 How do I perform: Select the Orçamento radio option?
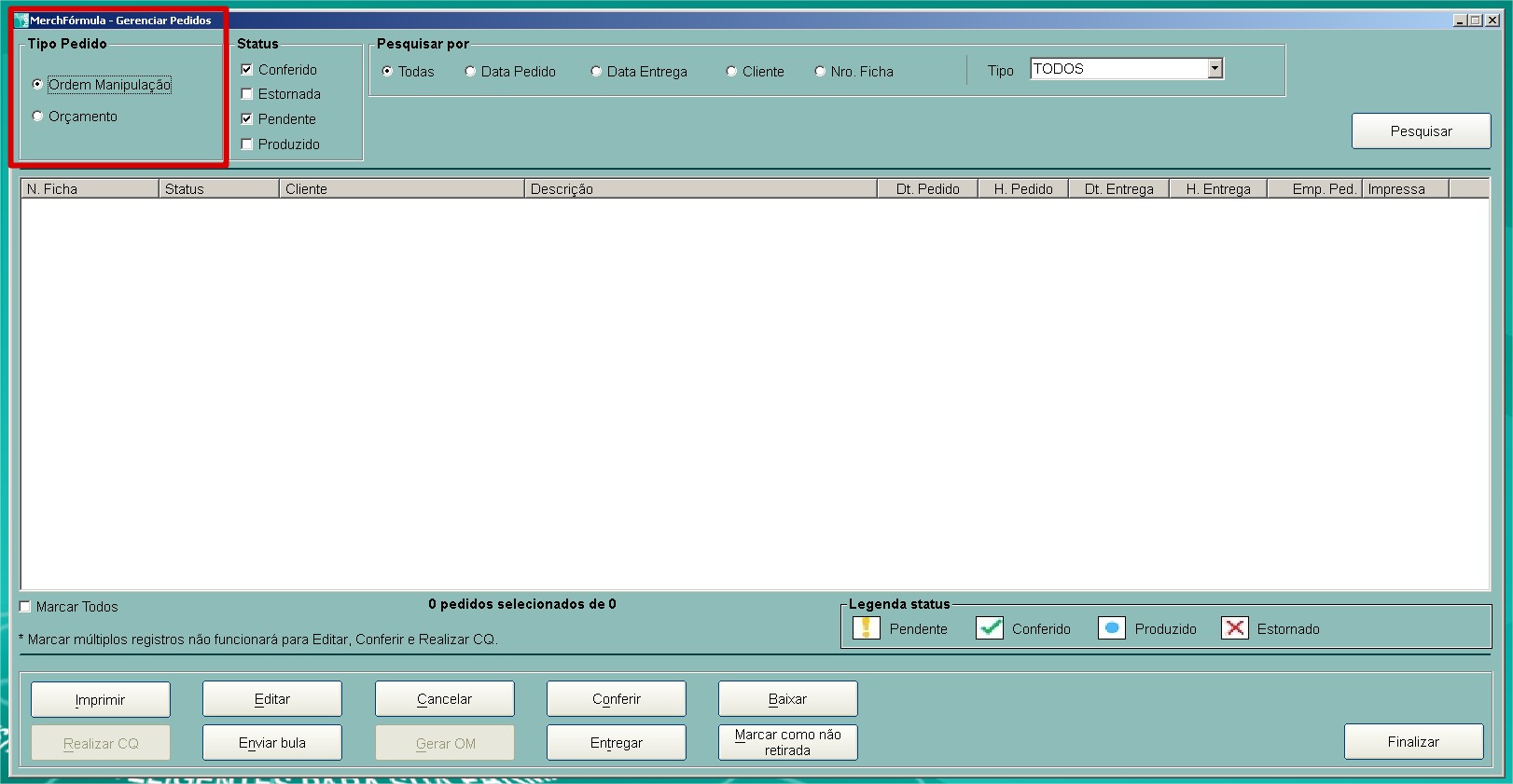(38, 117)
